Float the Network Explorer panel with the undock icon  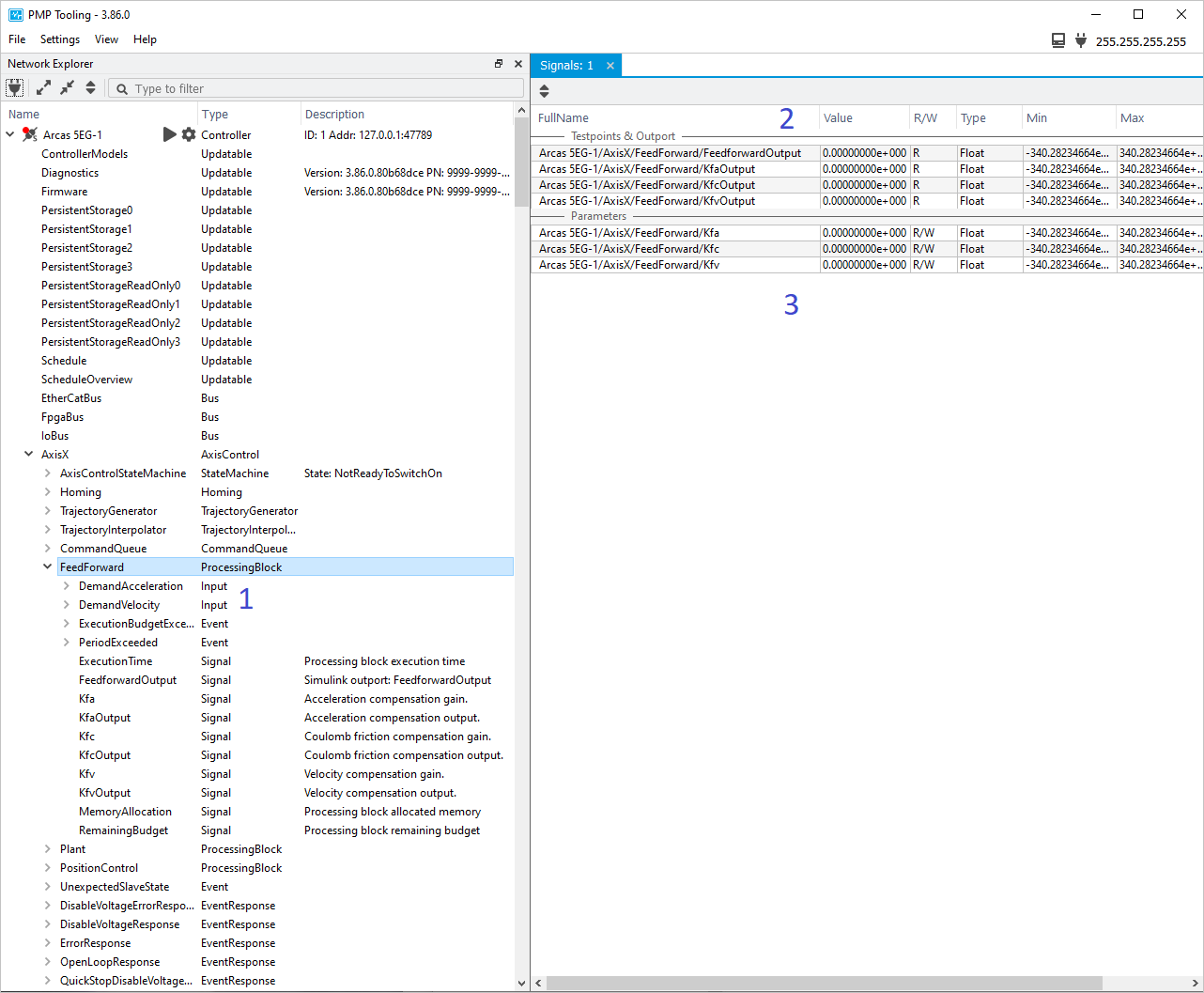[499, 64]
